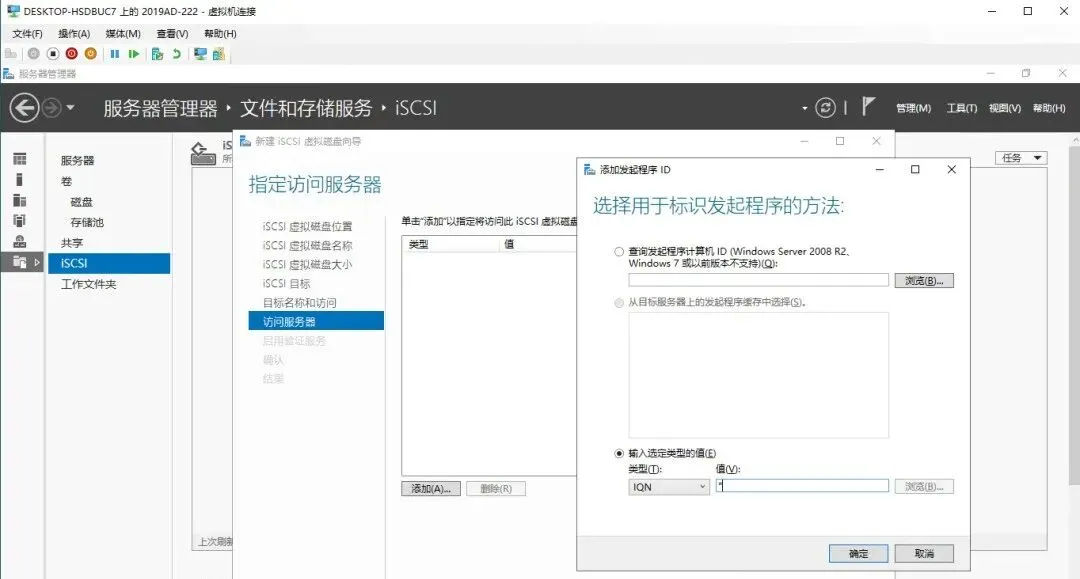
Task: Click the Server Manager refresh icon
Action: [x=826, y=107]
